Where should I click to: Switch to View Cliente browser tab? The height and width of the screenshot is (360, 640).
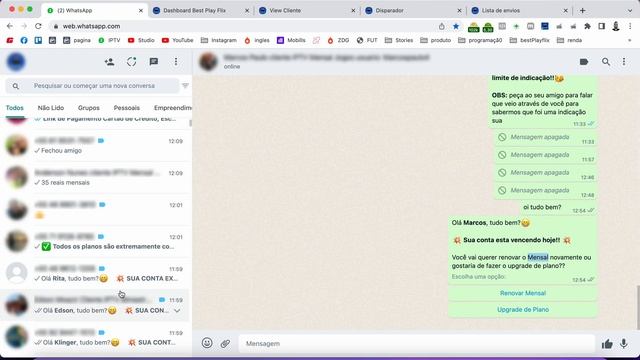[x=307, y=11]
